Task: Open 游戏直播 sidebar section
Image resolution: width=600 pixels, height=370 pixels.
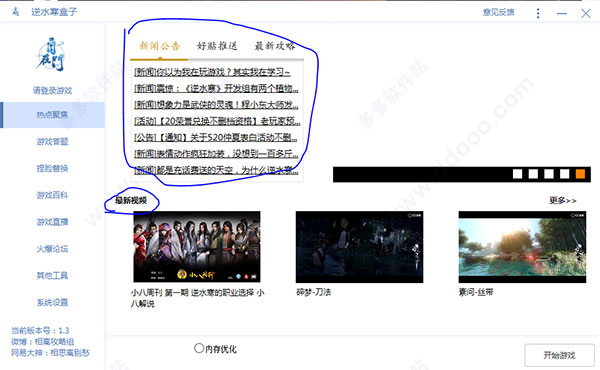Action: click(52, 222)
